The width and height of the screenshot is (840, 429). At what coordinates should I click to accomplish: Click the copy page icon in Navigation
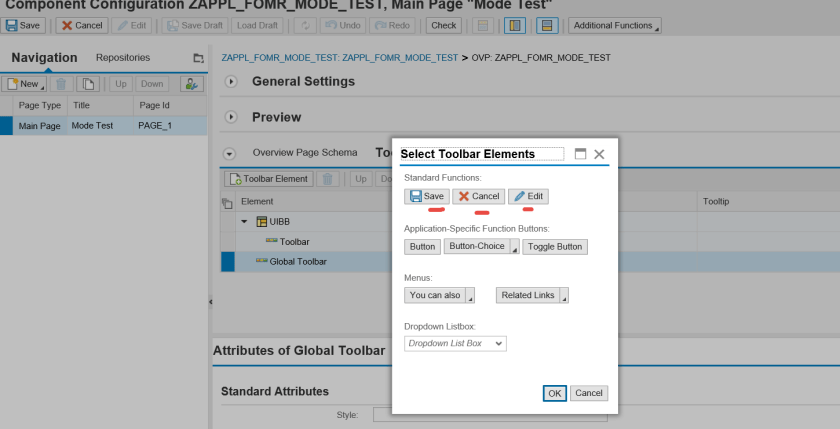(x=89, y=84)
